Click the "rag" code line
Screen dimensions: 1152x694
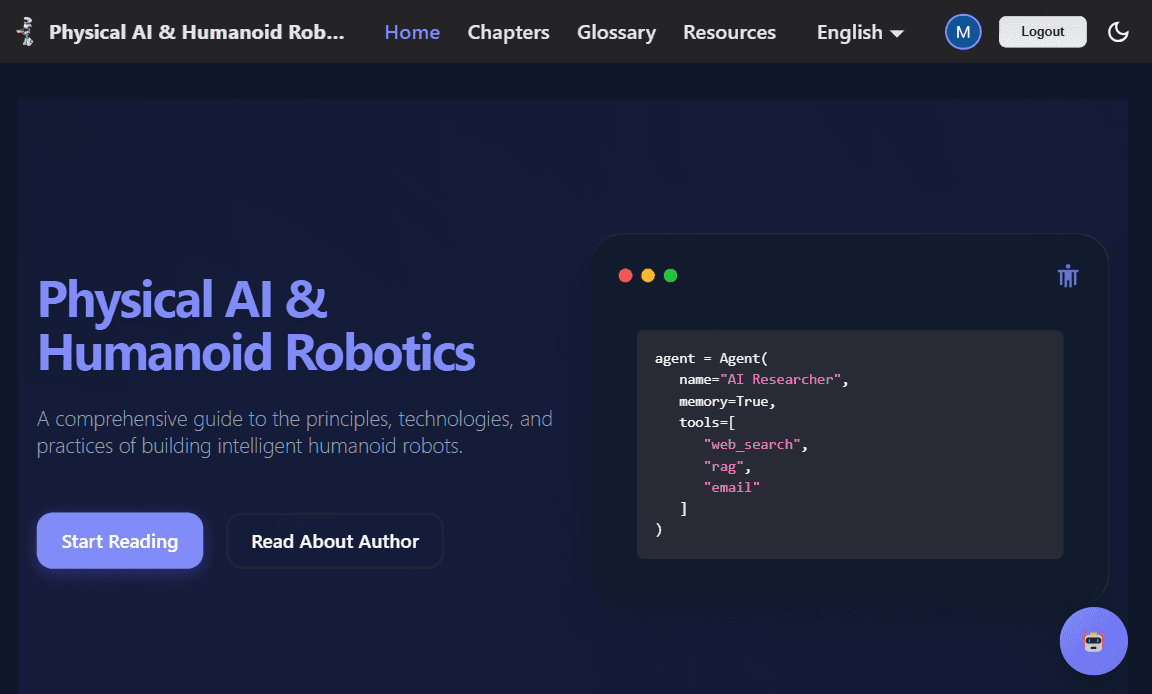[727, 466]
